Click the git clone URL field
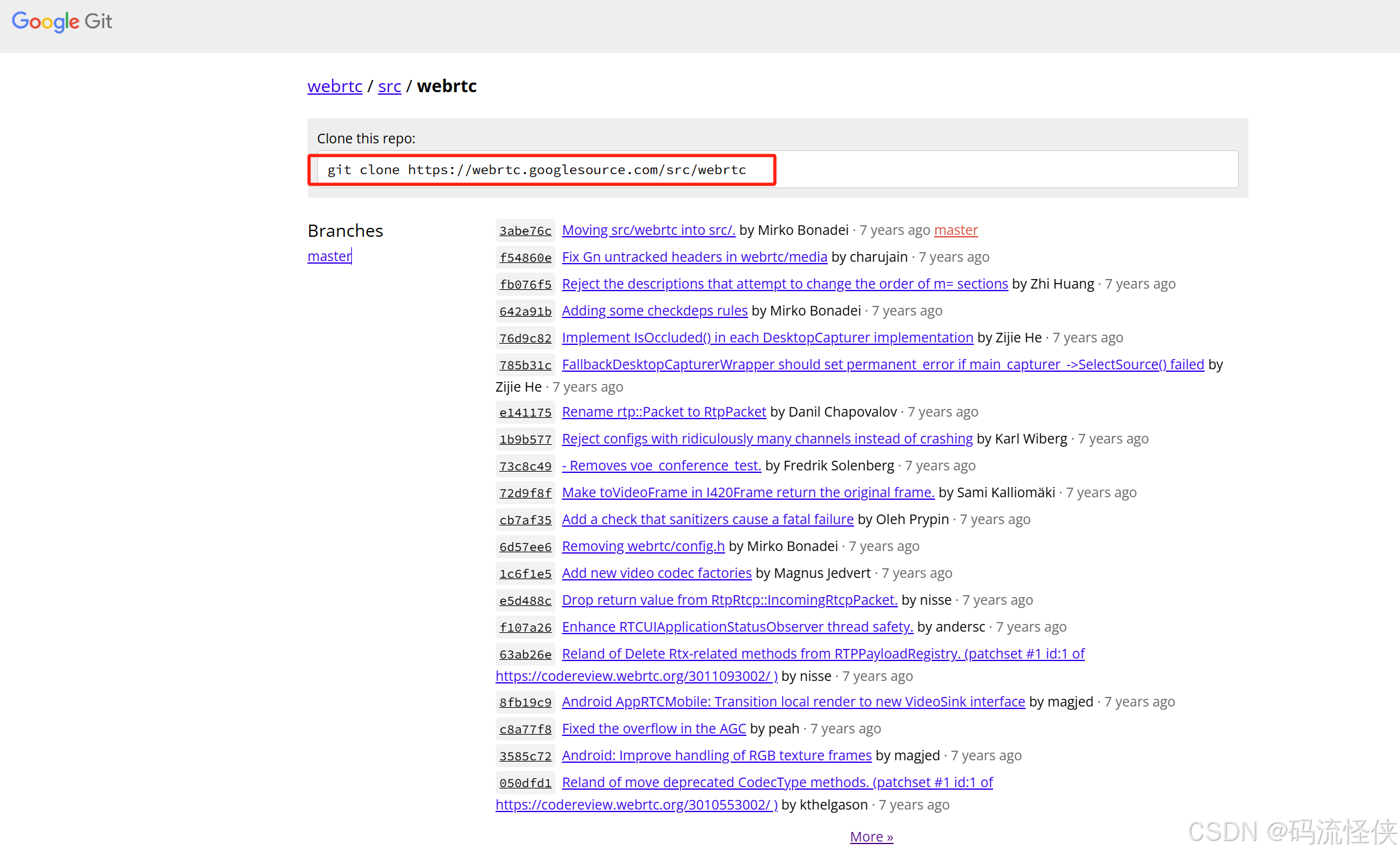The image size is (1400, 855). [x=777, y=170]
